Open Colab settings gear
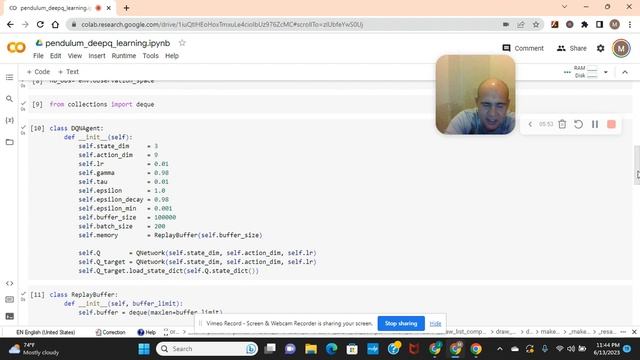 click(600, 48)
